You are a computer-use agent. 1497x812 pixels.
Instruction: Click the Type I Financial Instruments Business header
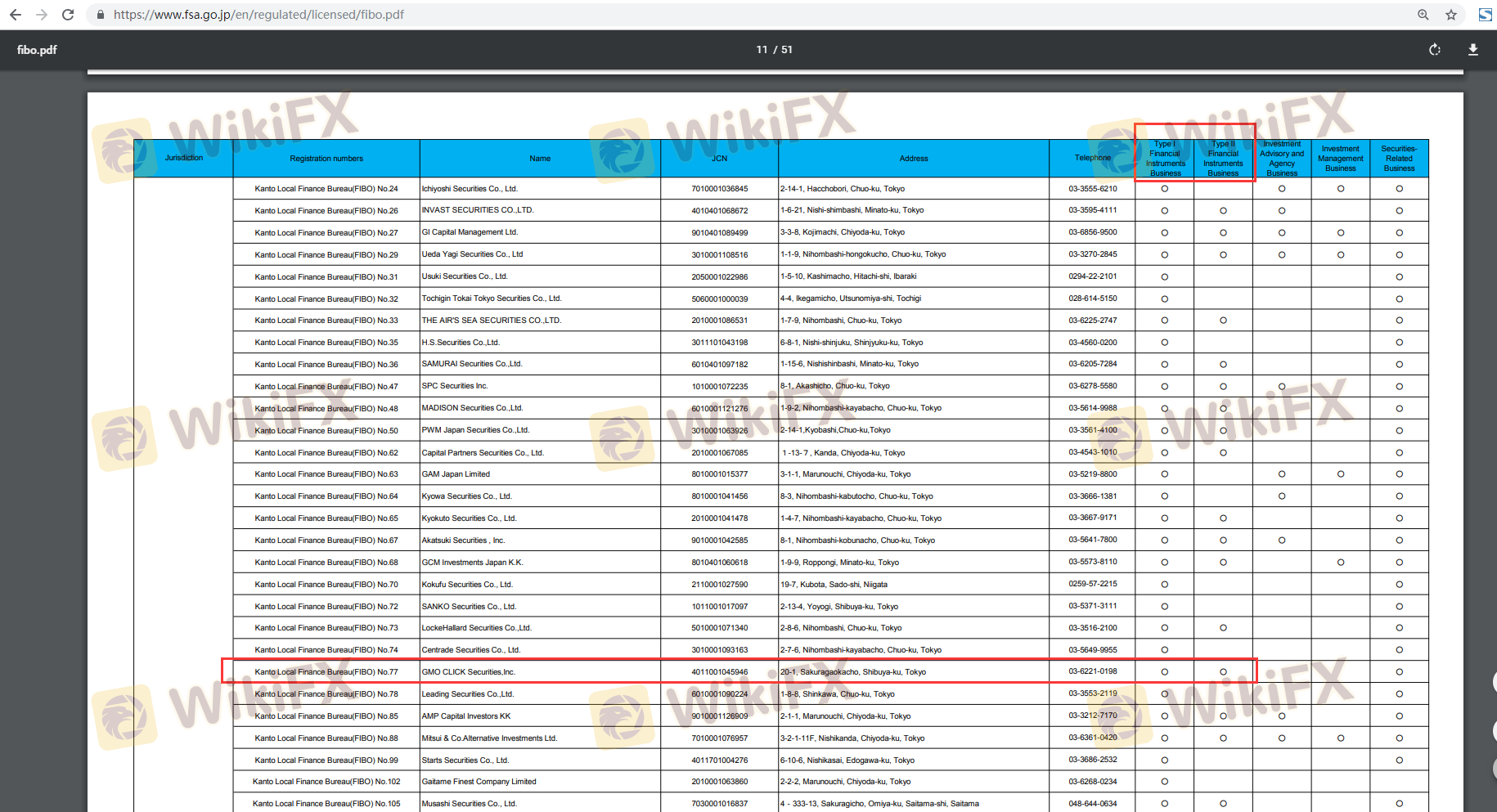coord(1165,159)
